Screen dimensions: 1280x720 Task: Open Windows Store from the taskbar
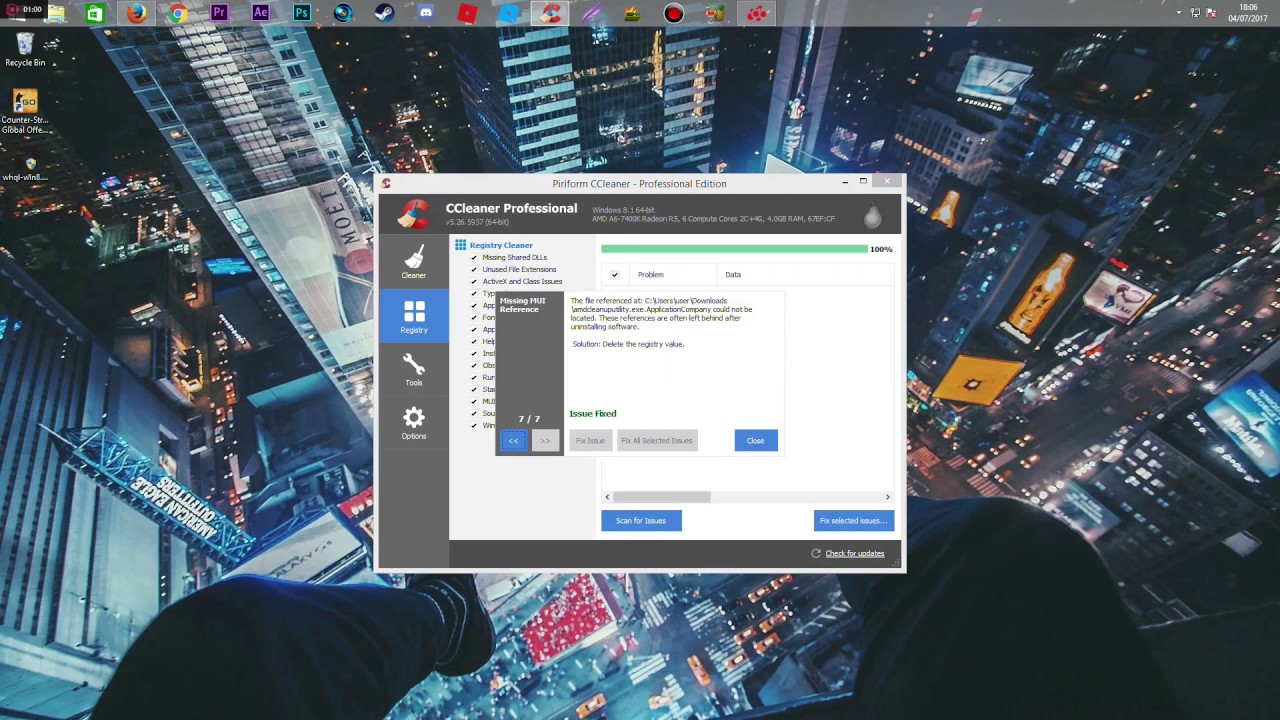(95, 14)
